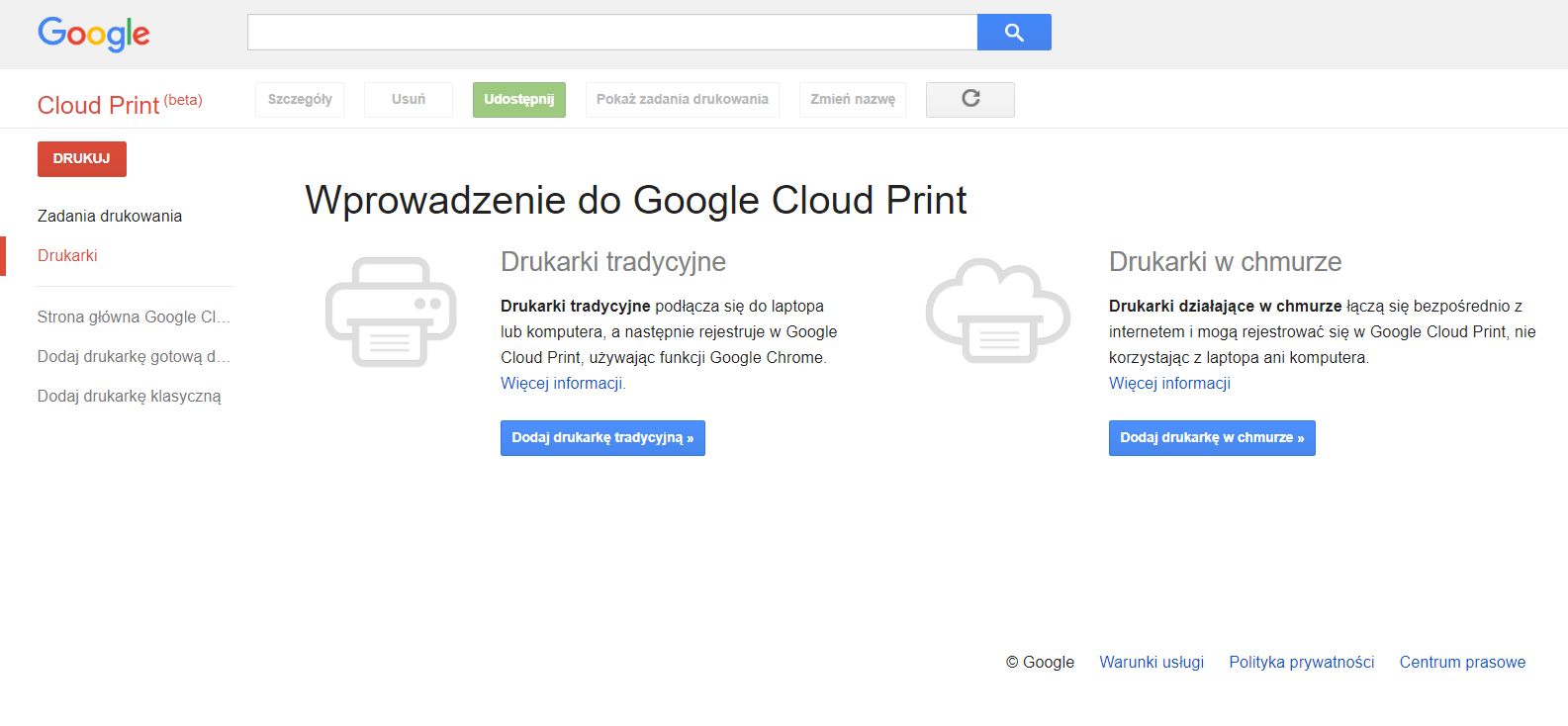Open Dodaj drukarkę klasyczną sidebar link

tap(130, 396)
